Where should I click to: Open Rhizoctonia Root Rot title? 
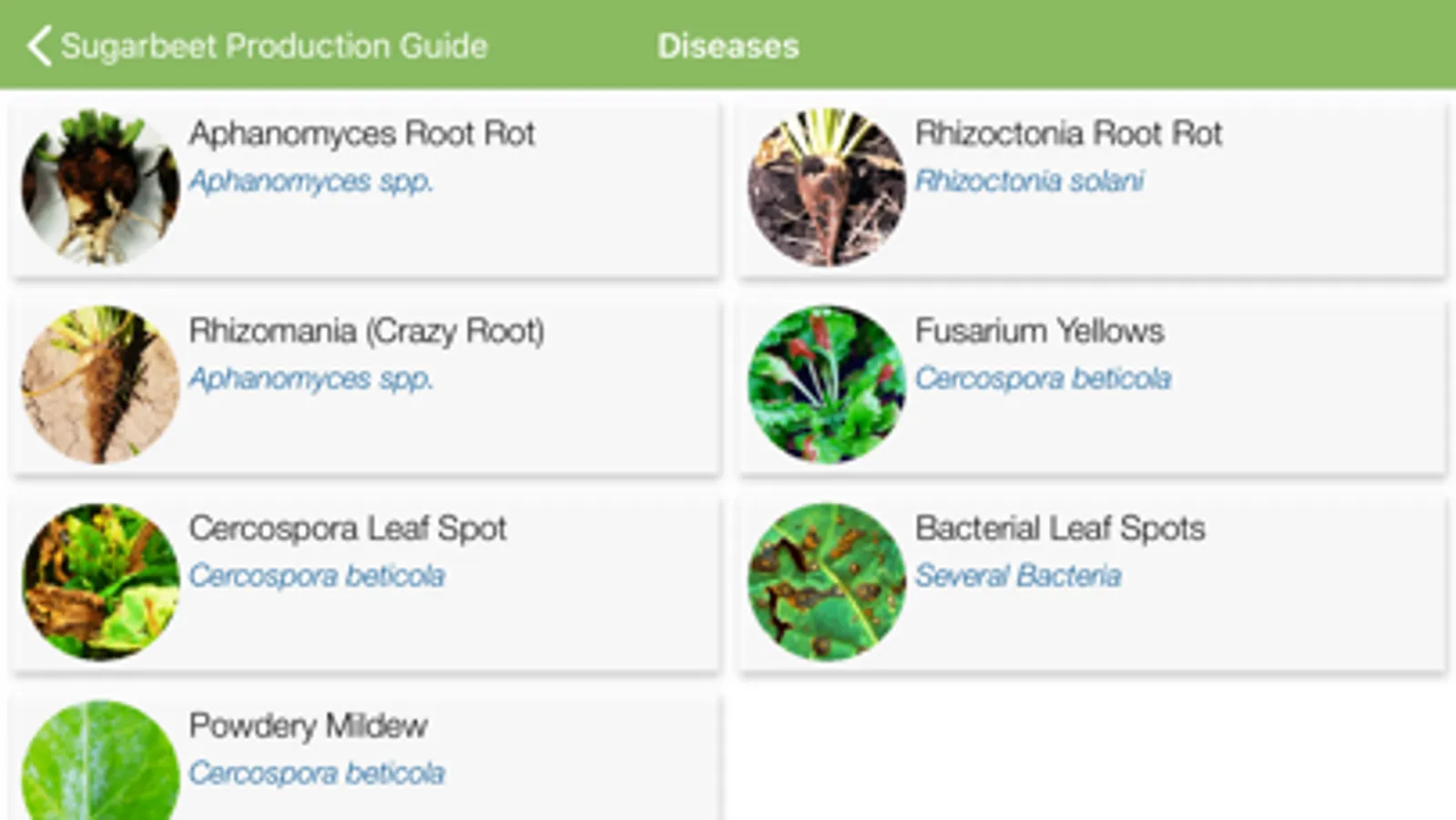pyautogui.click(x=1068, y=134)
